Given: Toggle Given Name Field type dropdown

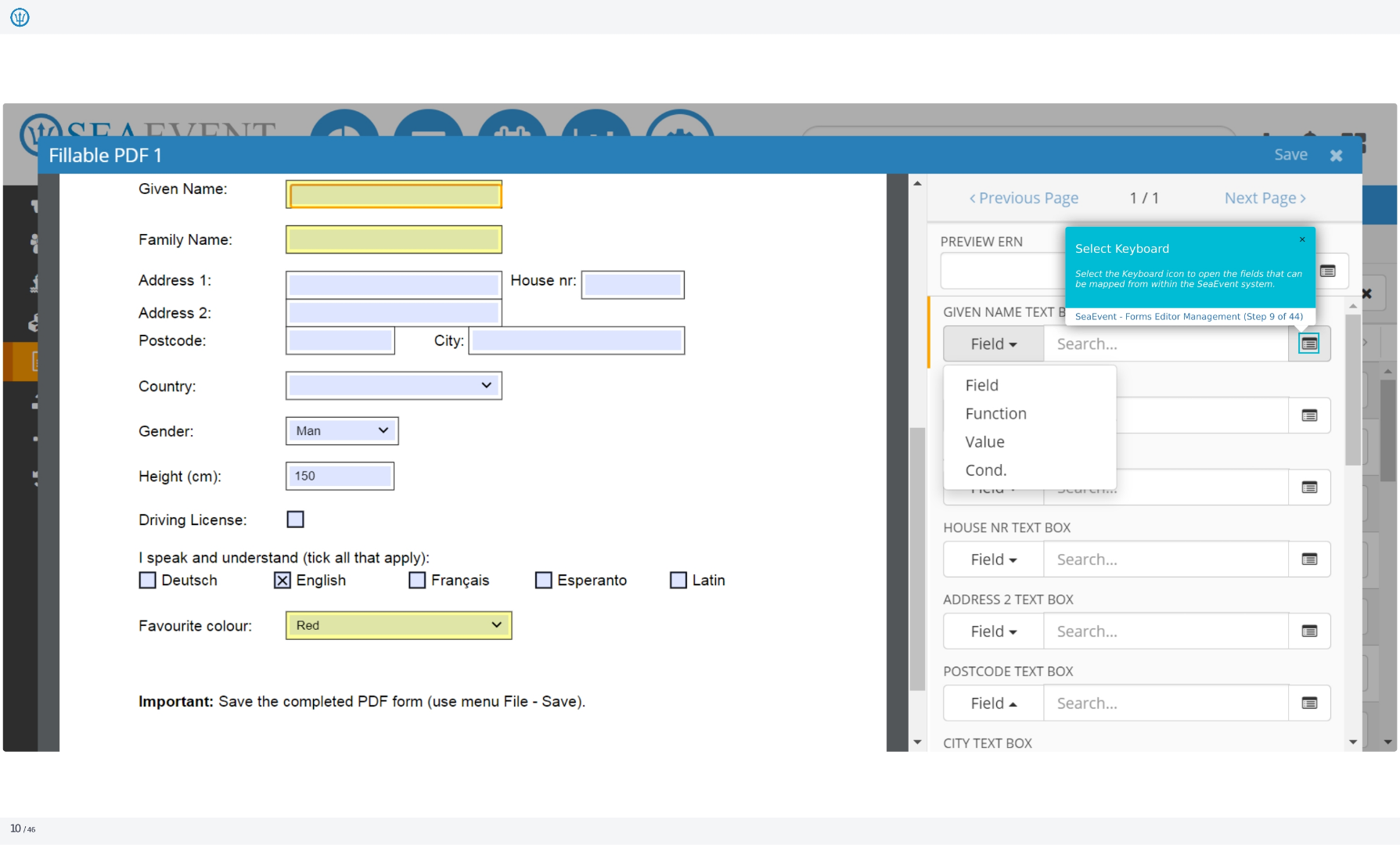Looking at the screenshot, I should pos(994,343).
